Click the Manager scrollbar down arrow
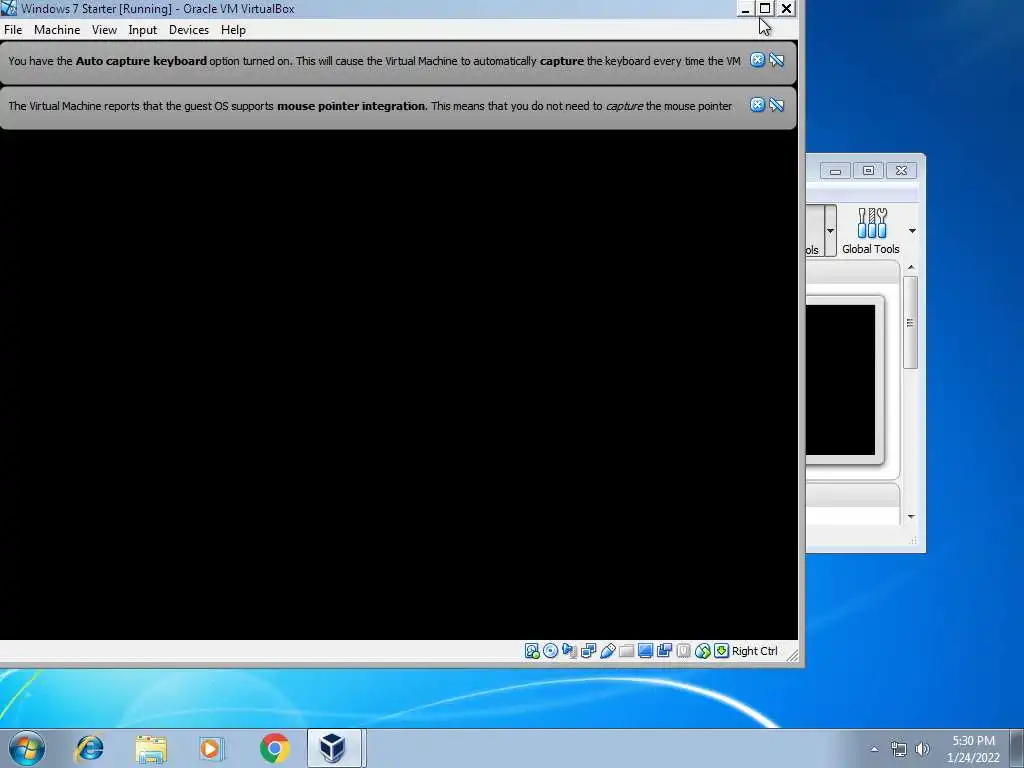 (911, 517)
